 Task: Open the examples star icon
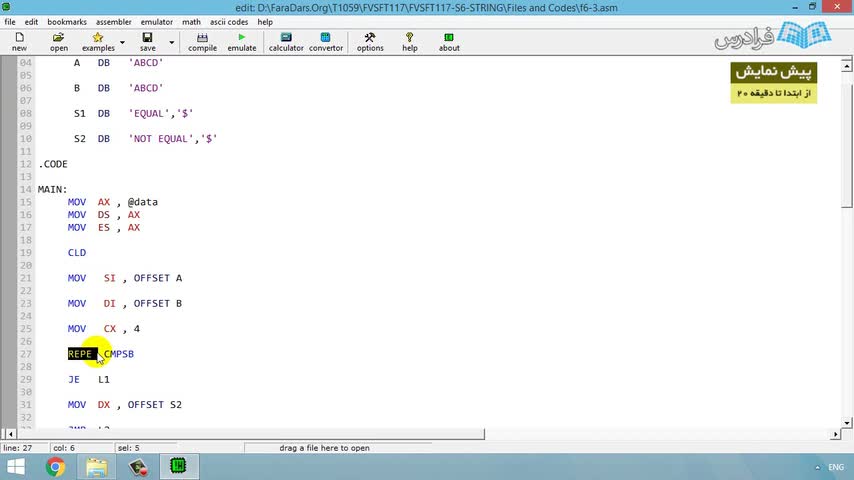98,41
